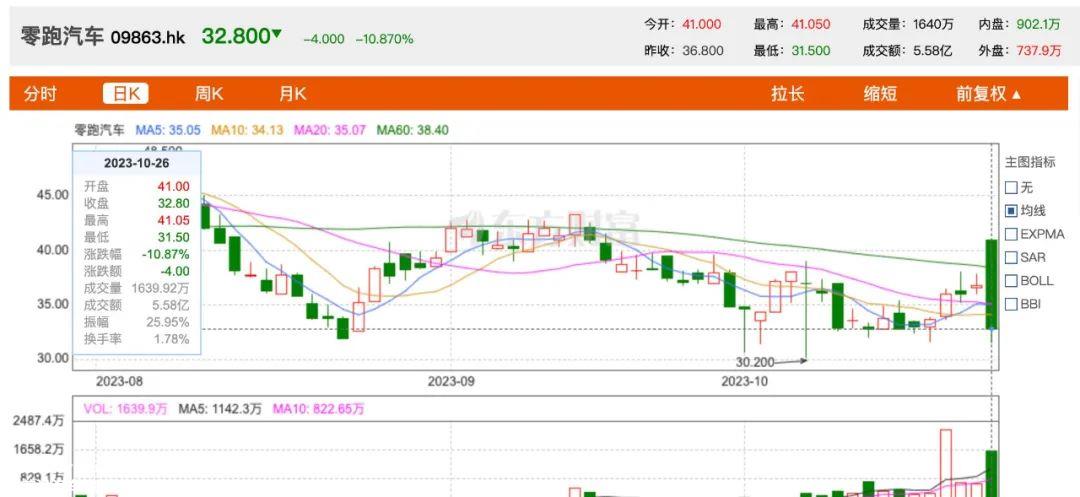Click the 今开 41.000 value
Screen dimensions: 1080x497
tap(702, 24)
